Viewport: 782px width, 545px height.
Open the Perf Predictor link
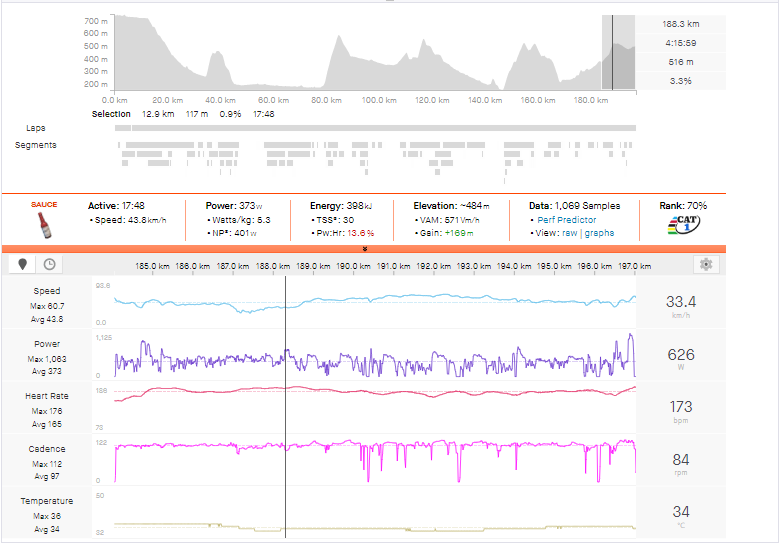click(x=566, y=219)
